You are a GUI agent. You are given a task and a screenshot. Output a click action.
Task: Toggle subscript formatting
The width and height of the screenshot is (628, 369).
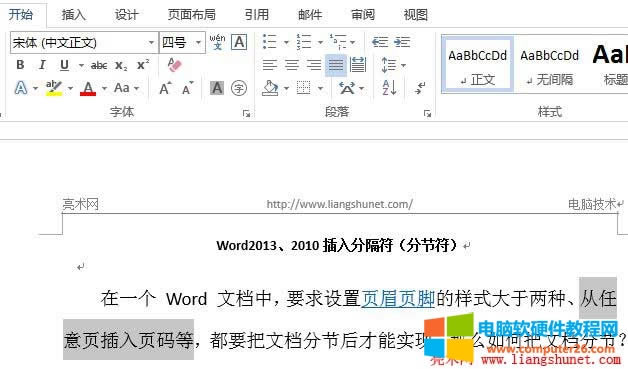click(x=121, y=65)
